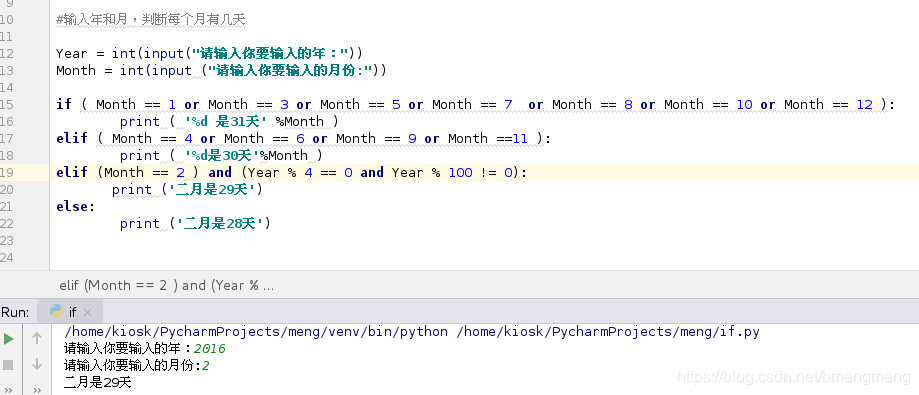Screen dimensions: 919x395
Task: Expand more actions chevrons below down arrow
Action: click(x=36, y=389)
